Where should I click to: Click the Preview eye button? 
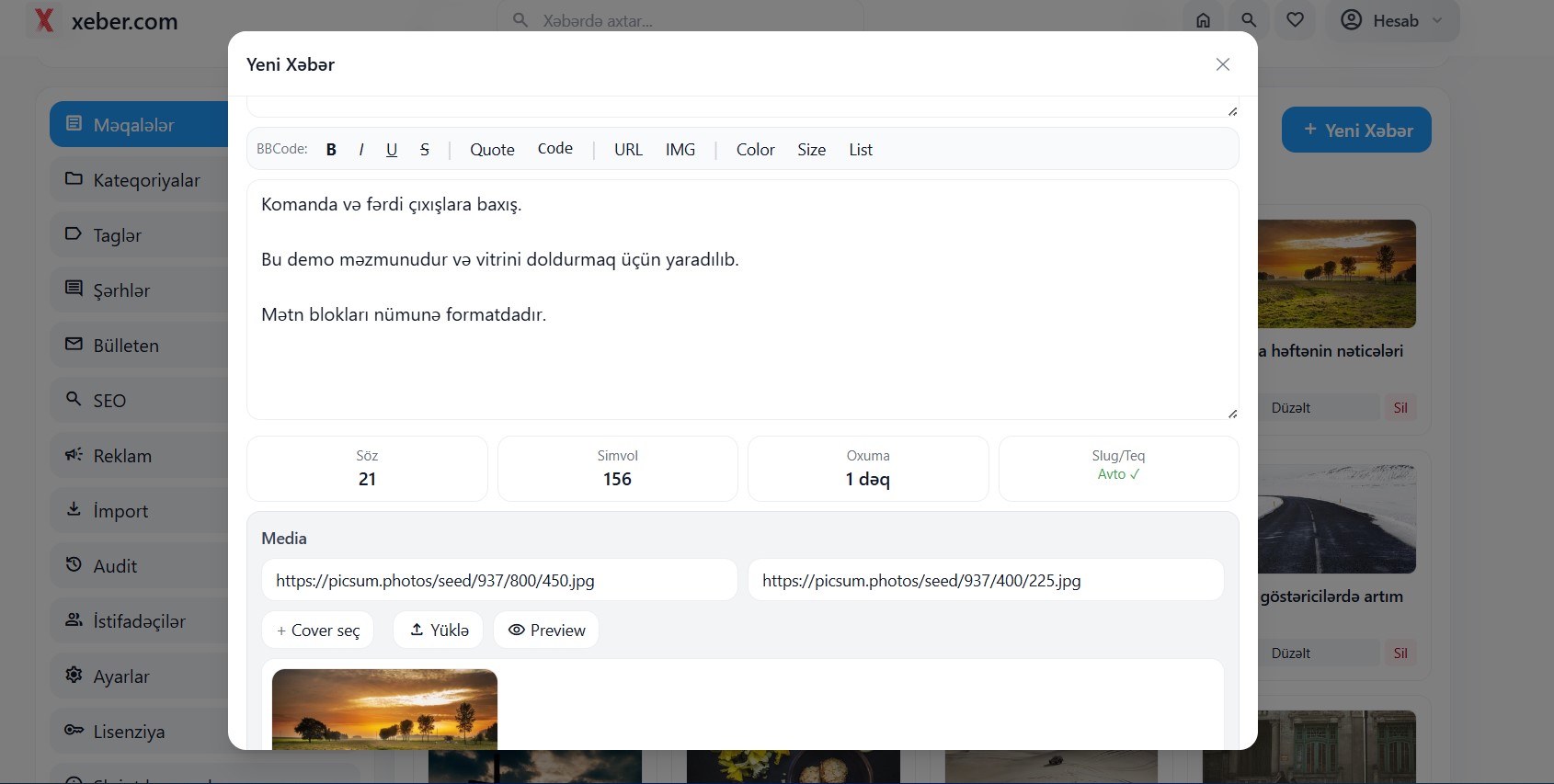[546, 631]
